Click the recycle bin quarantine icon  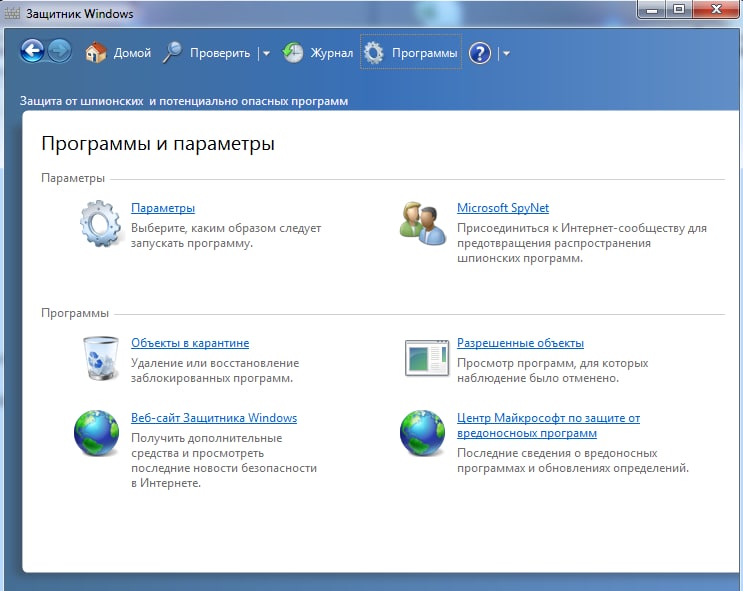pos(100,358)
